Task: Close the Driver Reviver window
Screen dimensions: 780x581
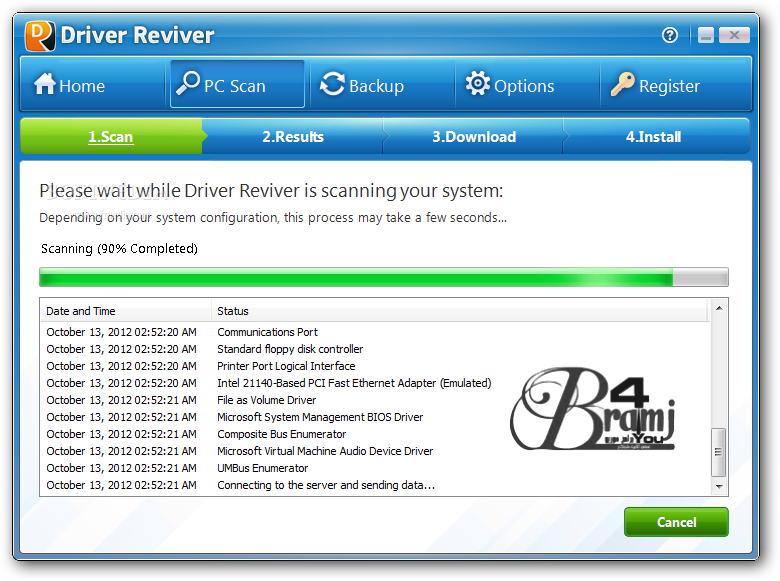Action: (x=734, y=35)
